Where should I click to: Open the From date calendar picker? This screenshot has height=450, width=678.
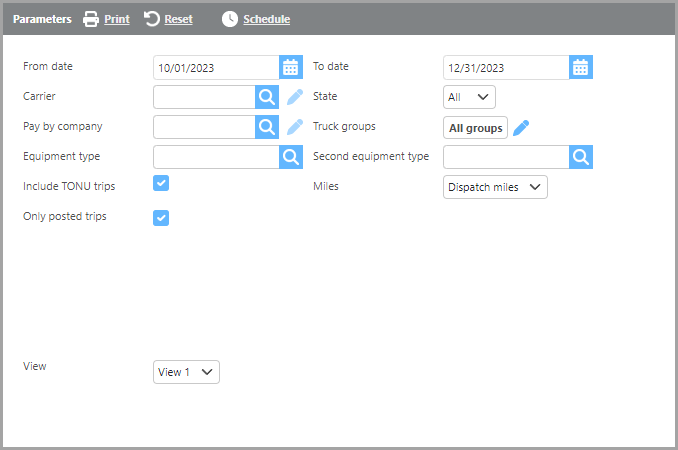(x=290, y=67)
